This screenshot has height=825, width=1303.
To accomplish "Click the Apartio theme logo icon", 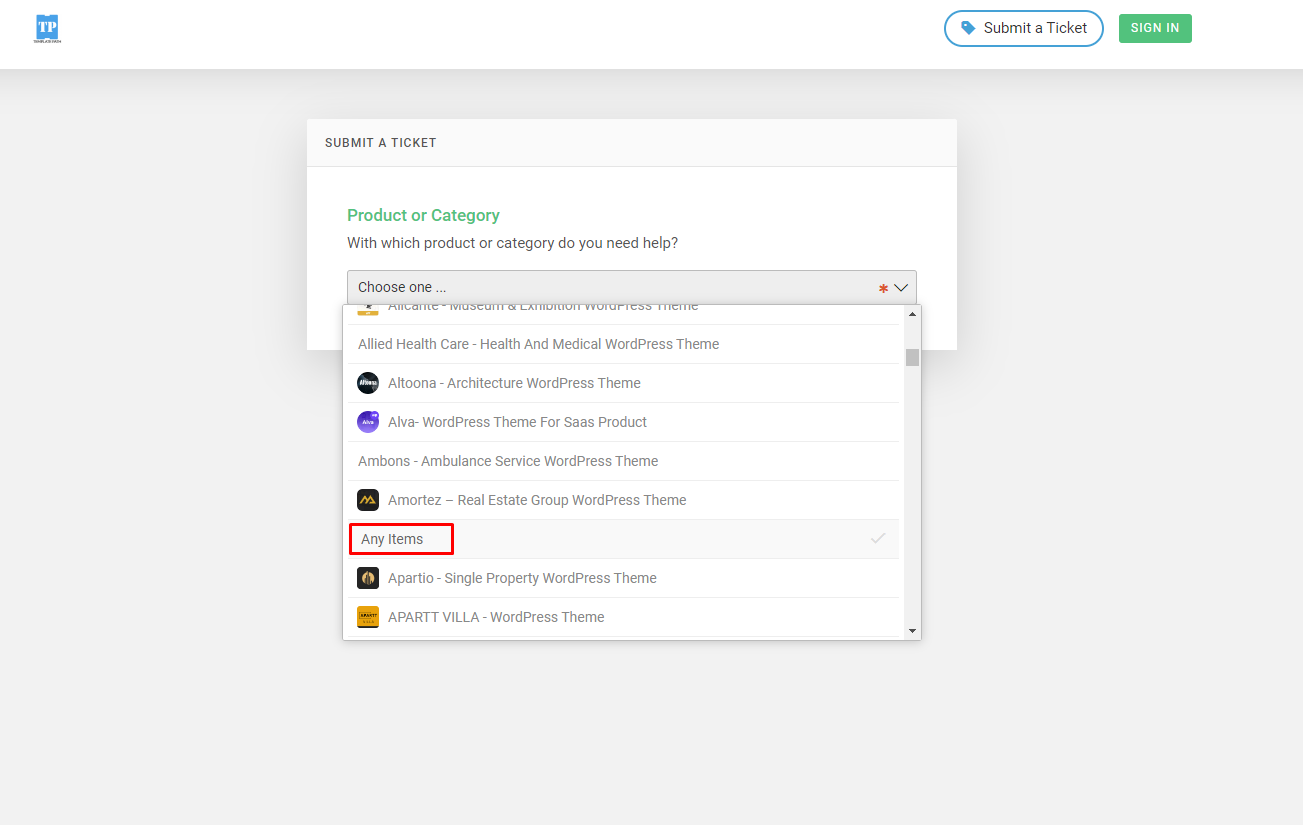I will coord(368,578).
